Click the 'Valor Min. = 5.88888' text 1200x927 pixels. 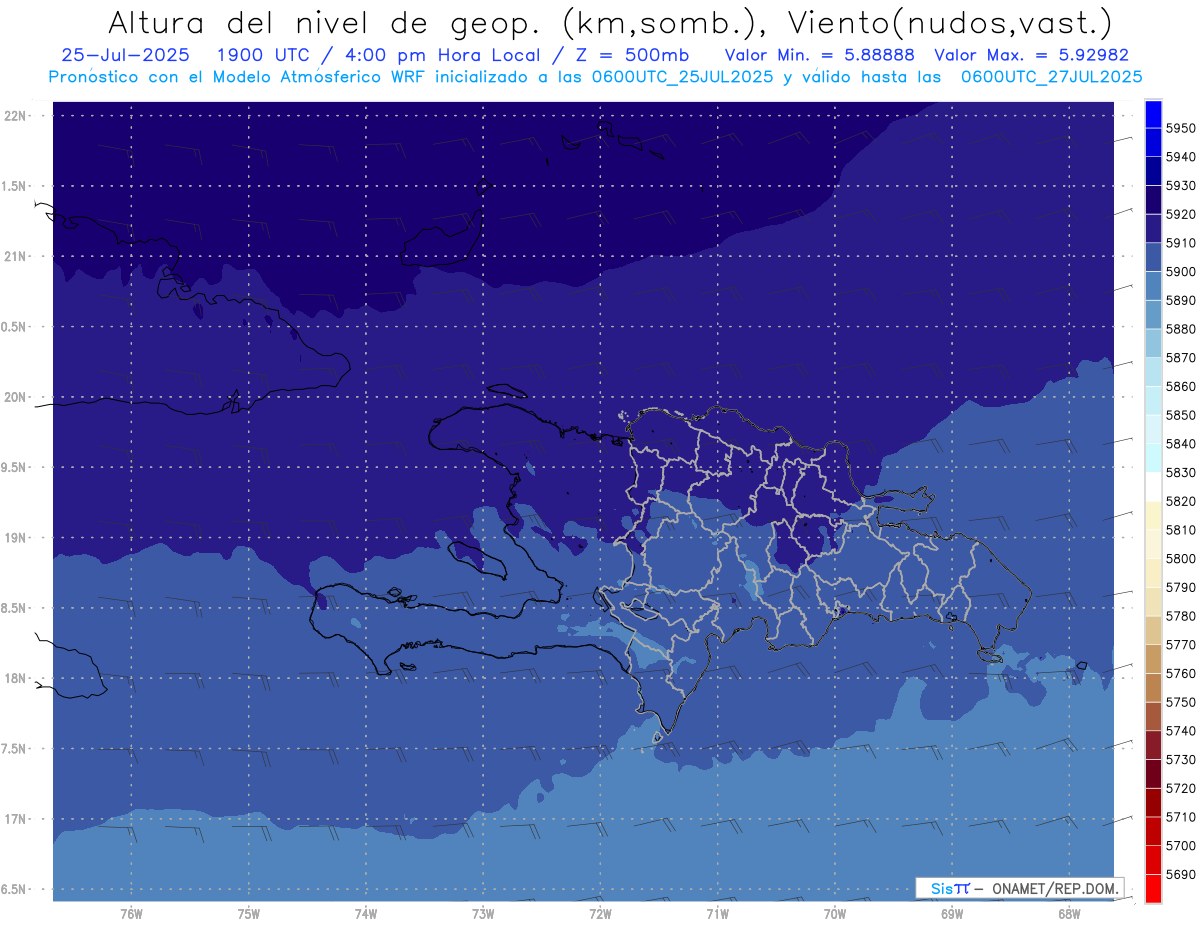pos(819,55)
